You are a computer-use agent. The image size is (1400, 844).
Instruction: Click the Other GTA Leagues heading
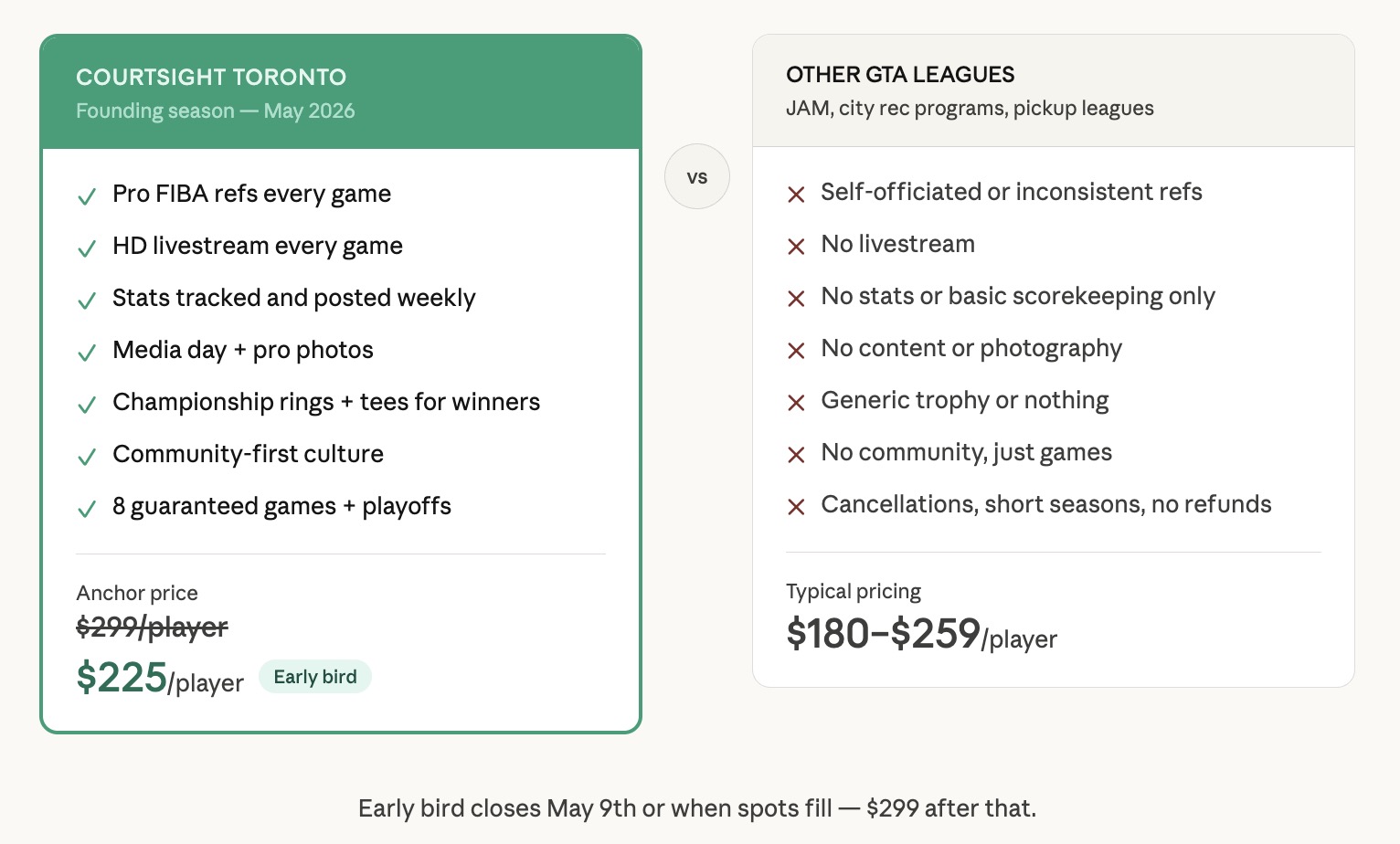(x=900, y=75)
